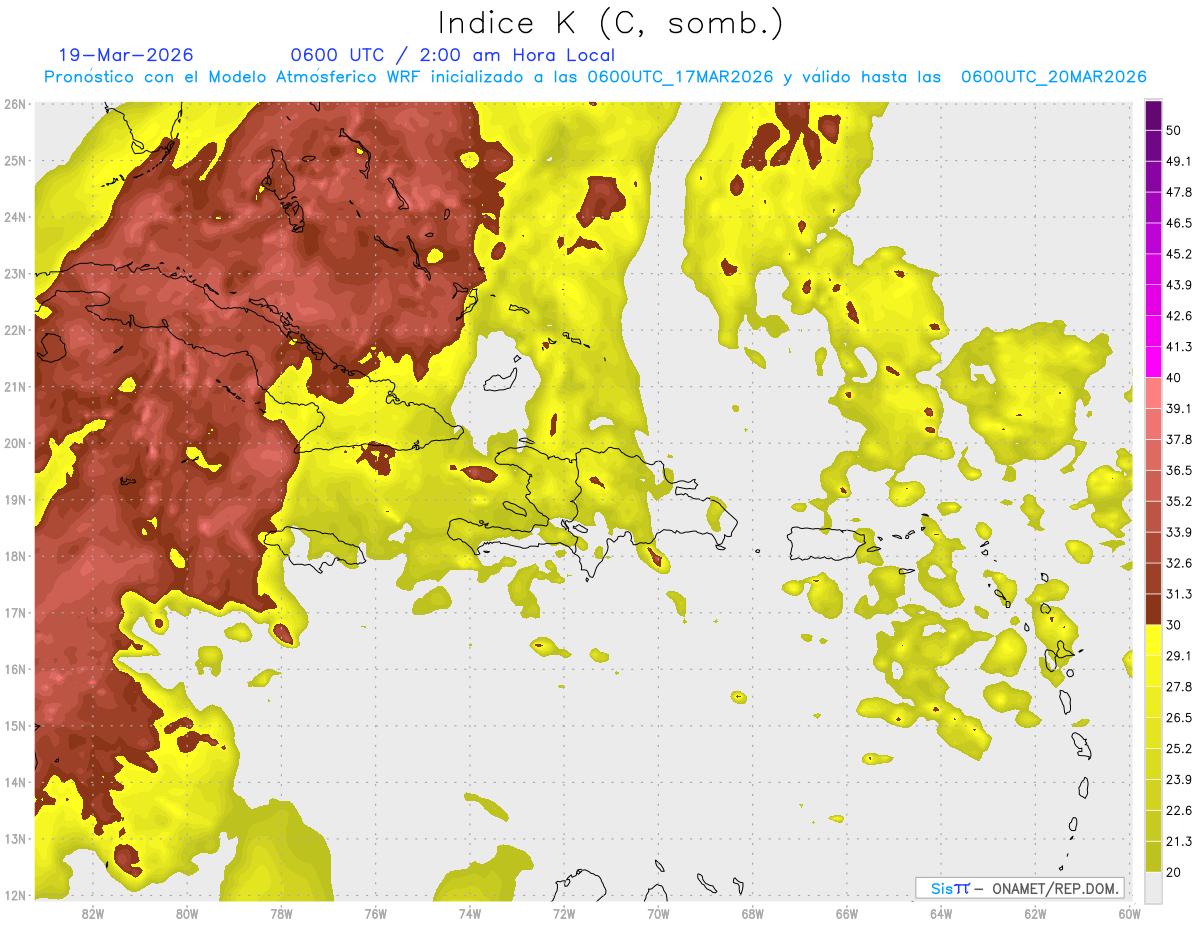
Task: Click the '76W' longitude axis label
Action: (x=375, y=914)
